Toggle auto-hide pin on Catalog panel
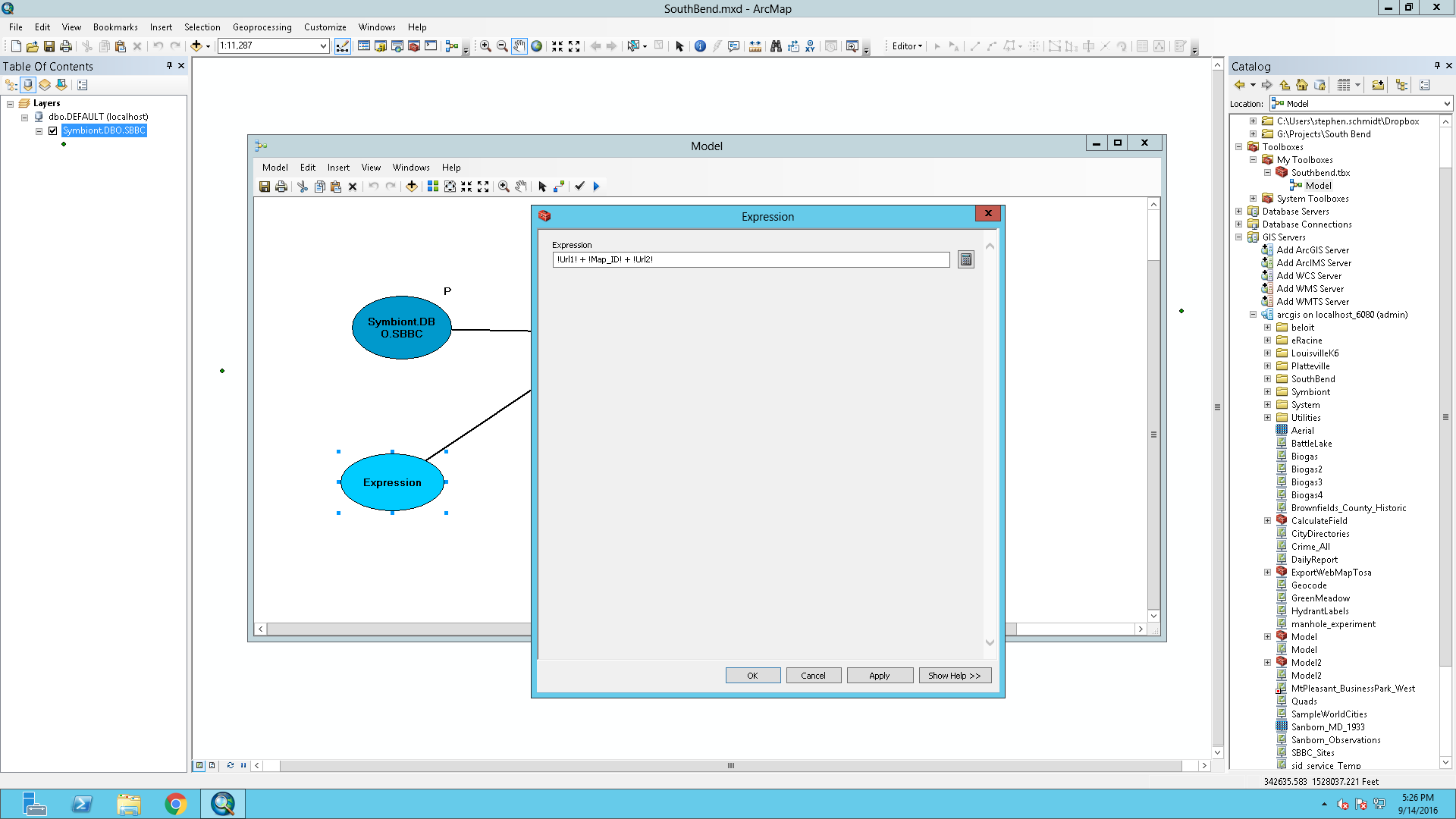This screenshot has width=1456, height=819. pyautogui.click(x=1437, y=66)
